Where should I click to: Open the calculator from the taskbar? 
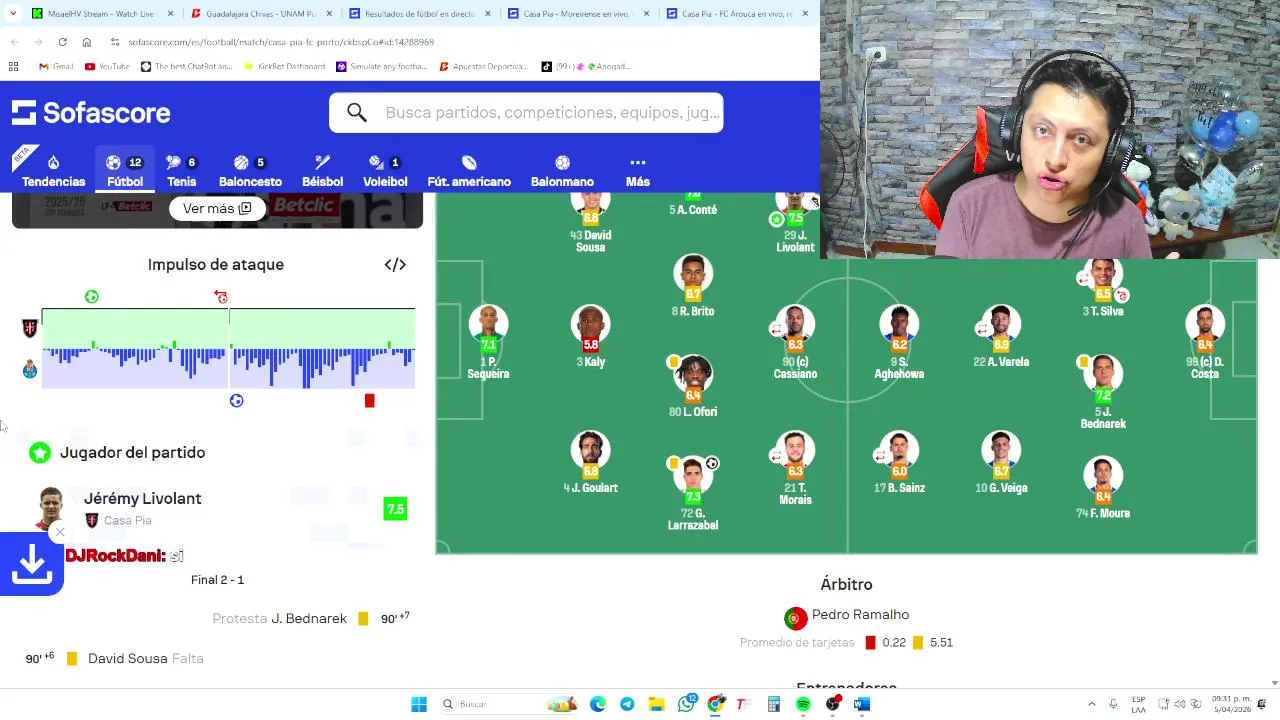tap(774, 704)
